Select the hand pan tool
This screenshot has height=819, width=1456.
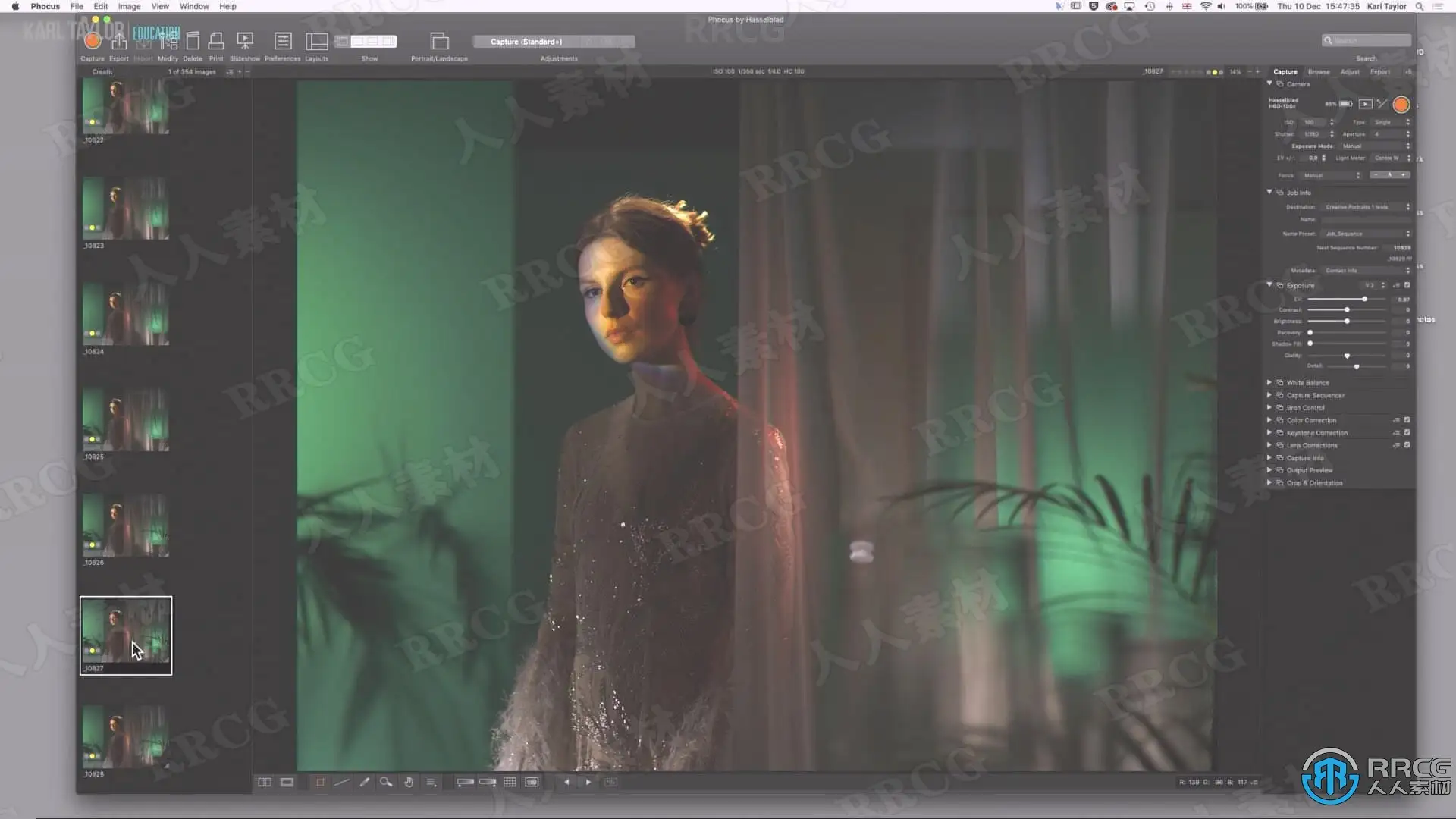tap(409, 782)
